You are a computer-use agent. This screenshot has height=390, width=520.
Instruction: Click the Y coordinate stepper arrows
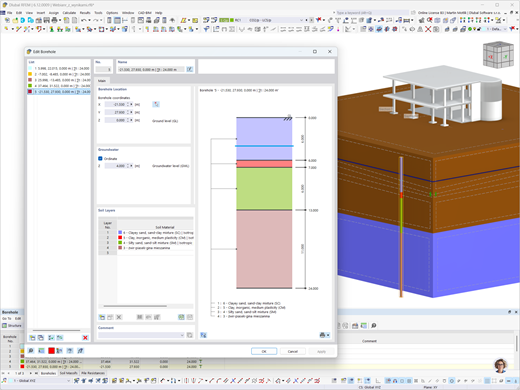(x=128, y=112)
